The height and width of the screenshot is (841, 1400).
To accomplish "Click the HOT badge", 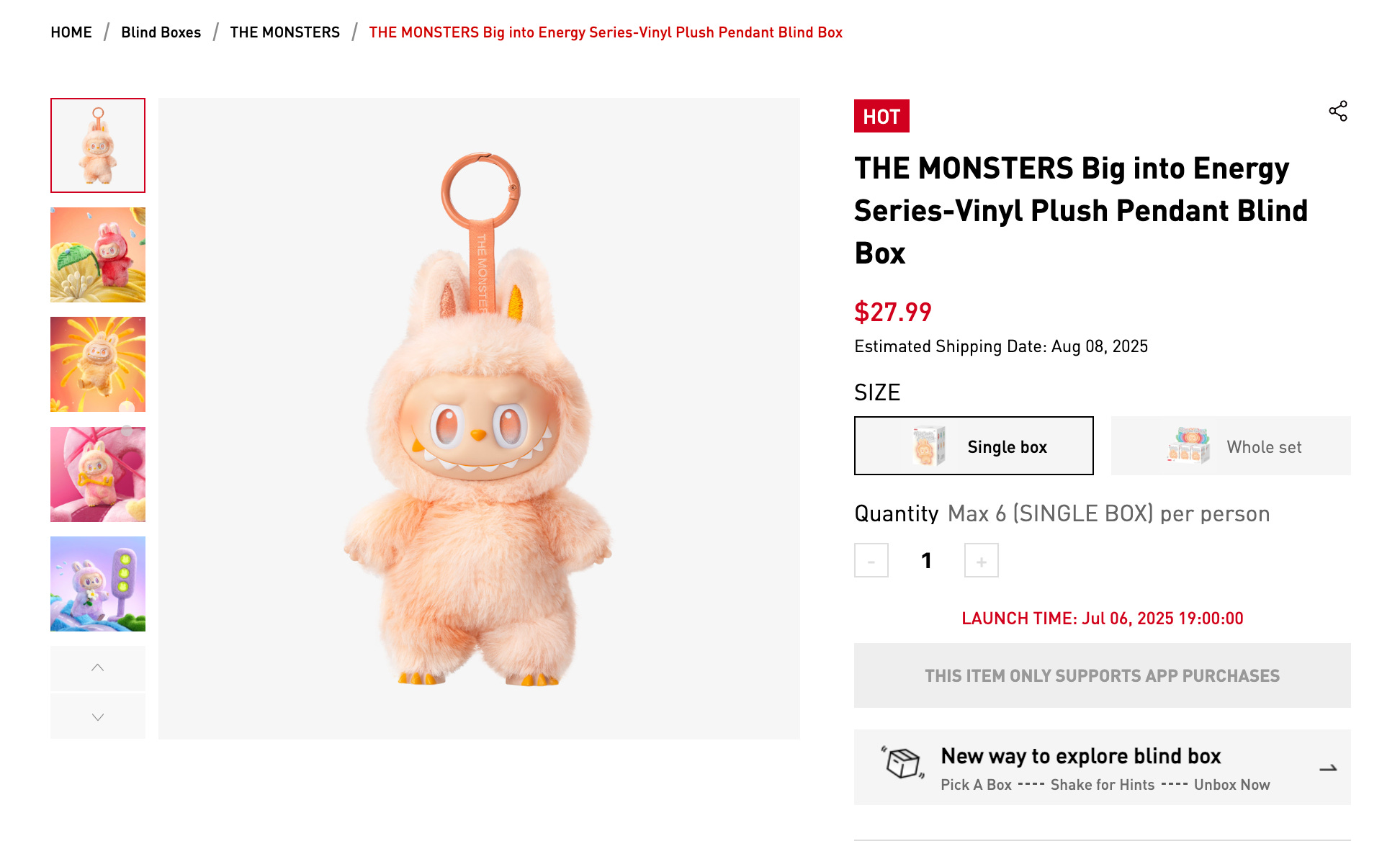I will (x=881, y=116).
